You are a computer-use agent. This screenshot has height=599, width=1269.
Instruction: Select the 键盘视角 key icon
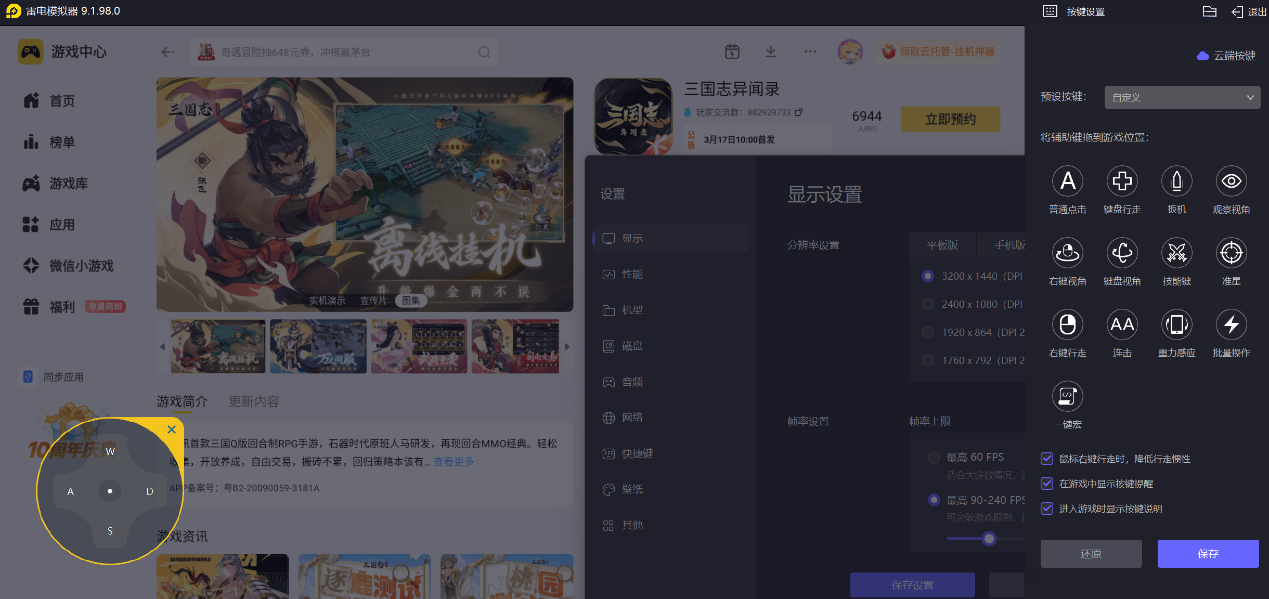1122,253
